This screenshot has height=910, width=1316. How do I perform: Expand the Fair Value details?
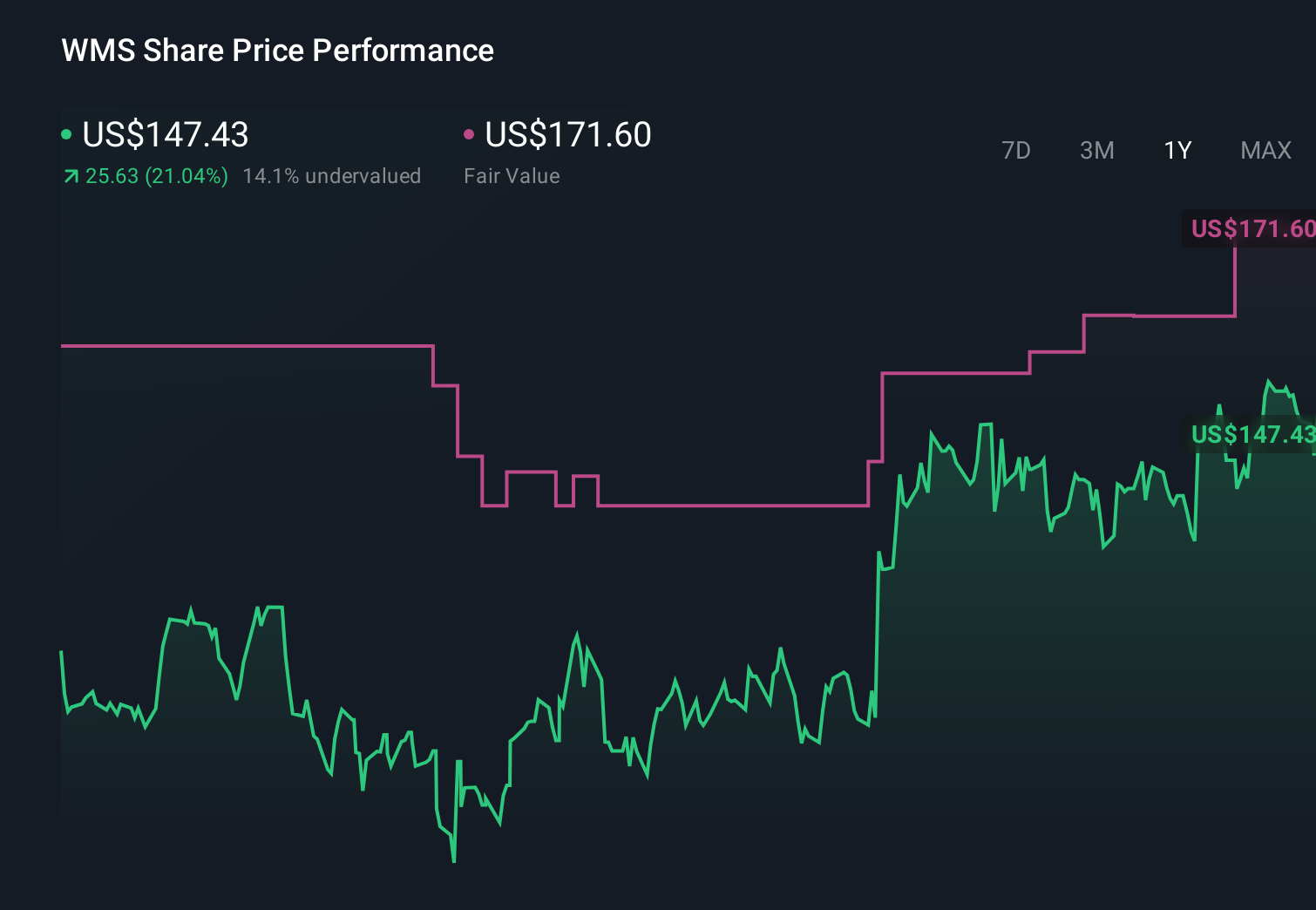(x=512, y=175)
